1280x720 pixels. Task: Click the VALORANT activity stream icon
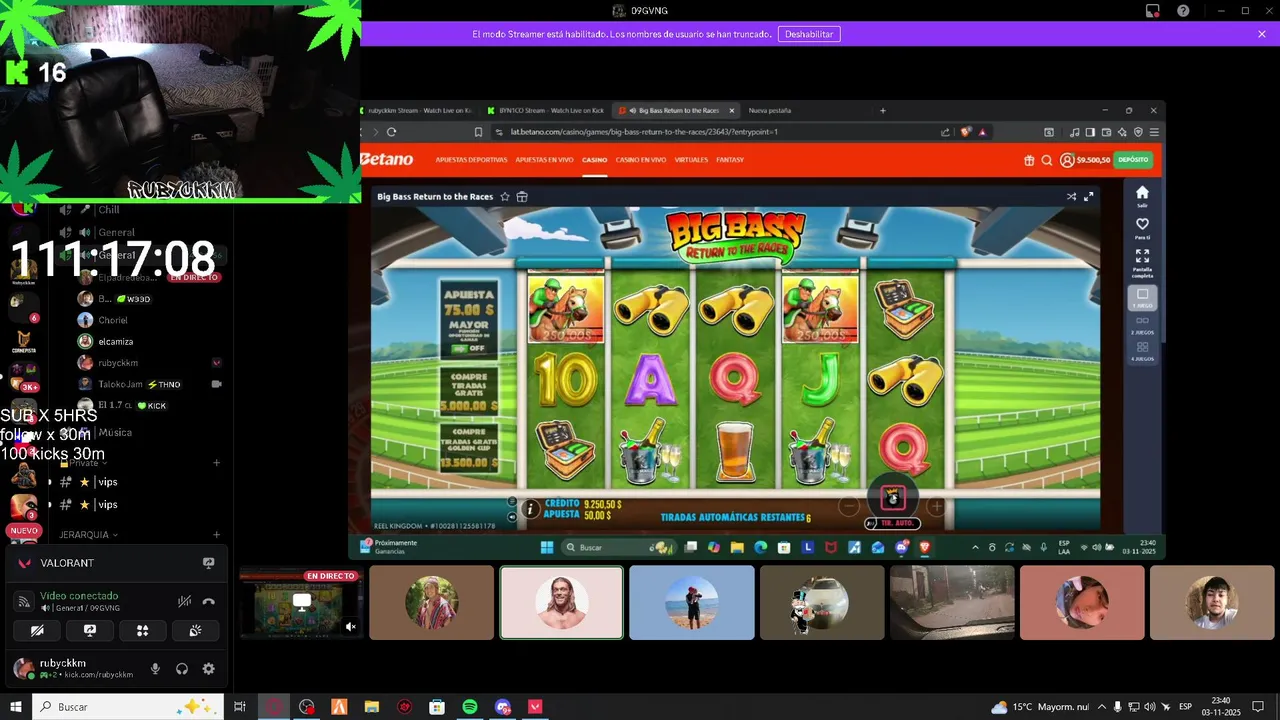pyautogui.click(x=208, y=563)
